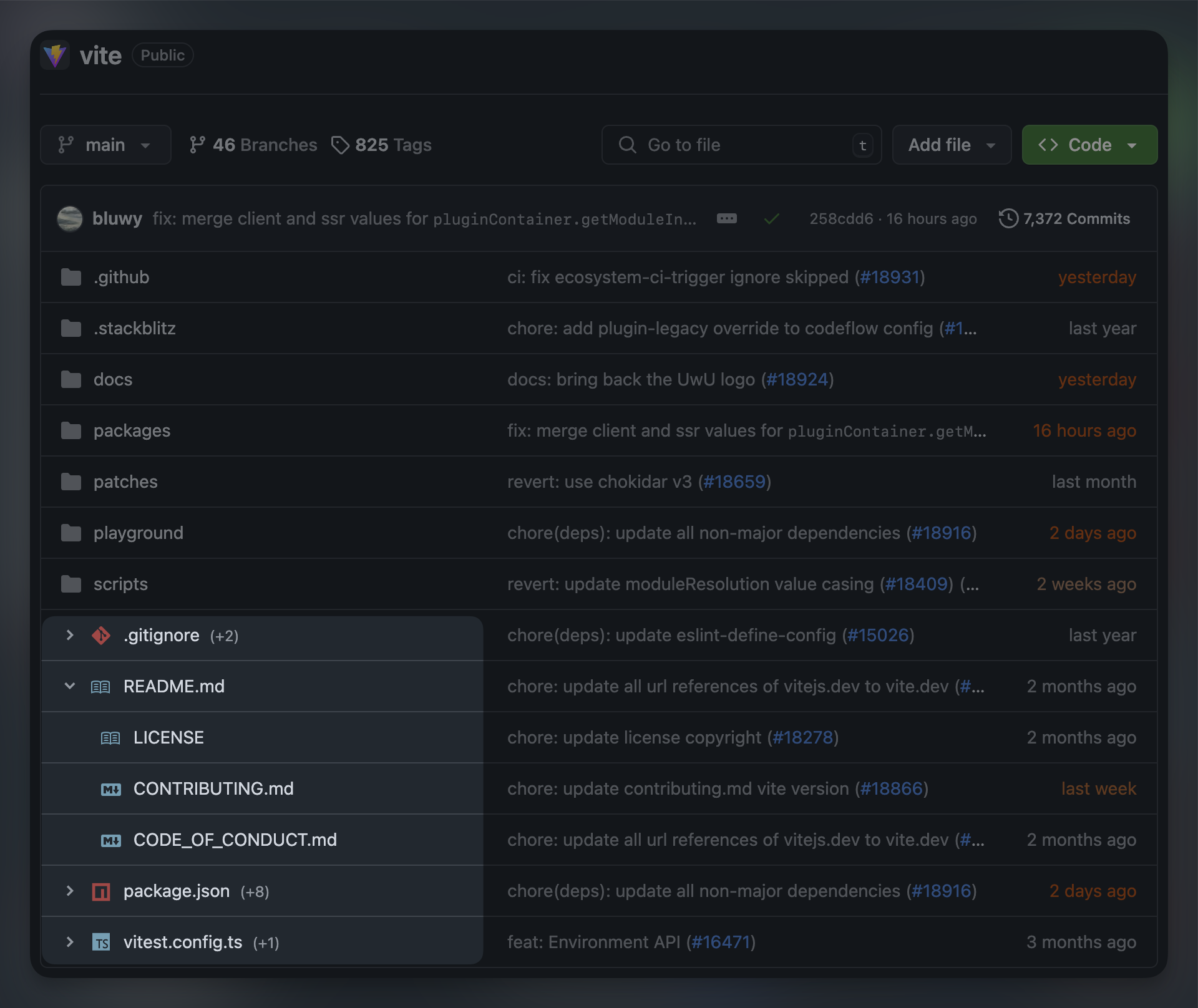Screen dimensions: 1198x1008
Task: Click the branches icon beside 46 Branches
Action: coord(197,145)
